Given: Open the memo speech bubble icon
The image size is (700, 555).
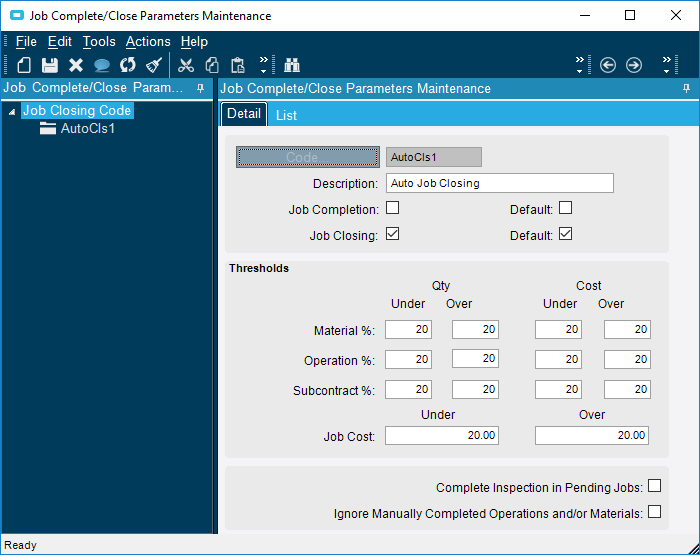Looking at the screenshot, I should coord(102,66).
